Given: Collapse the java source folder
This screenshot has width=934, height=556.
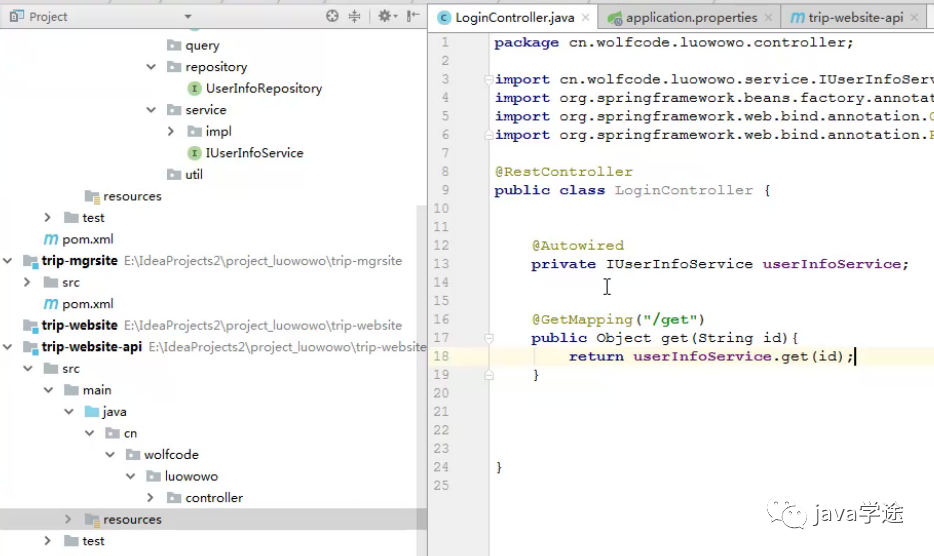Looking at the screenshot, I should click(69, 411).
